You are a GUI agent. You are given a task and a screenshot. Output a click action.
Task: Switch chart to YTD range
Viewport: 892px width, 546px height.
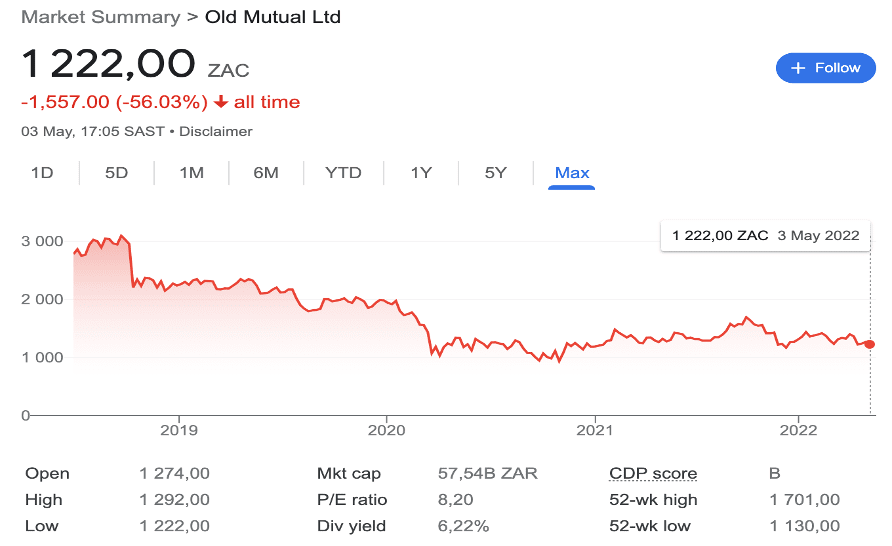coord(343,173)
